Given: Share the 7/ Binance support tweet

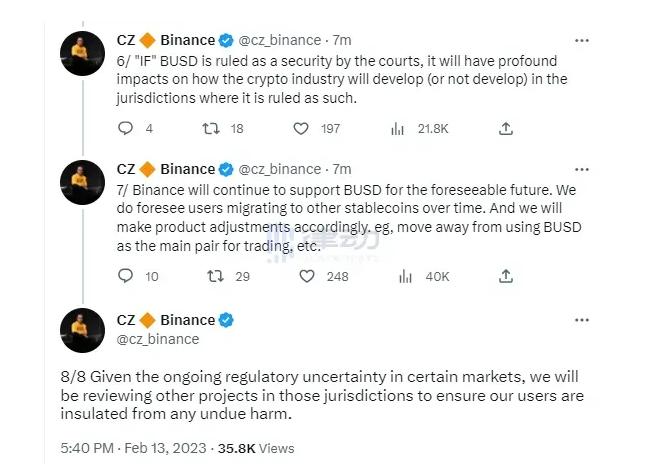Looking at the screenshot, I should click(506, 276).
